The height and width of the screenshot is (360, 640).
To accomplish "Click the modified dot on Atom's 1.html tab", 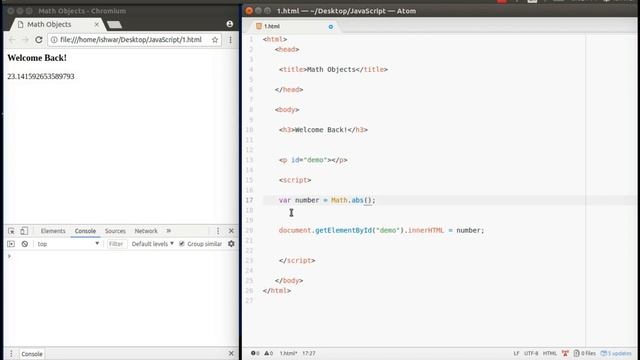I will (x=331, y=27).
